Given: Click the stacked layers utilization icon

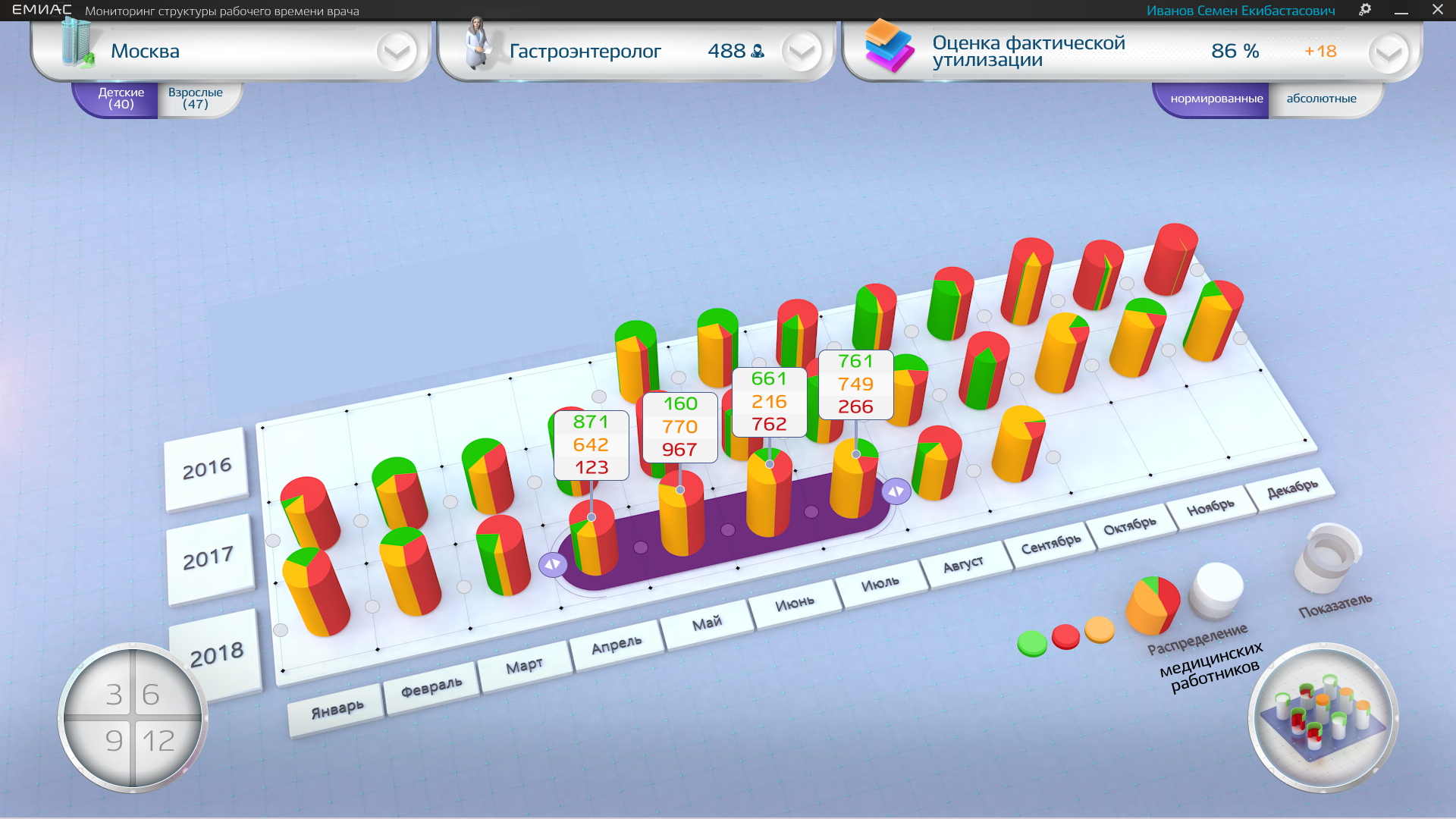Looking at the screenshot, I should [889, 45].
